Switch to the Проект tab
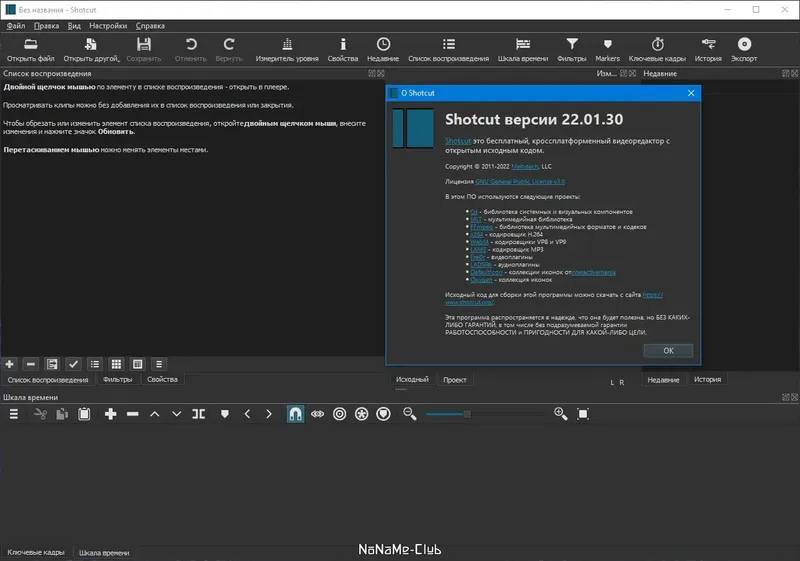The width and height of the screenshot is (800, 561). coord(455,379)
